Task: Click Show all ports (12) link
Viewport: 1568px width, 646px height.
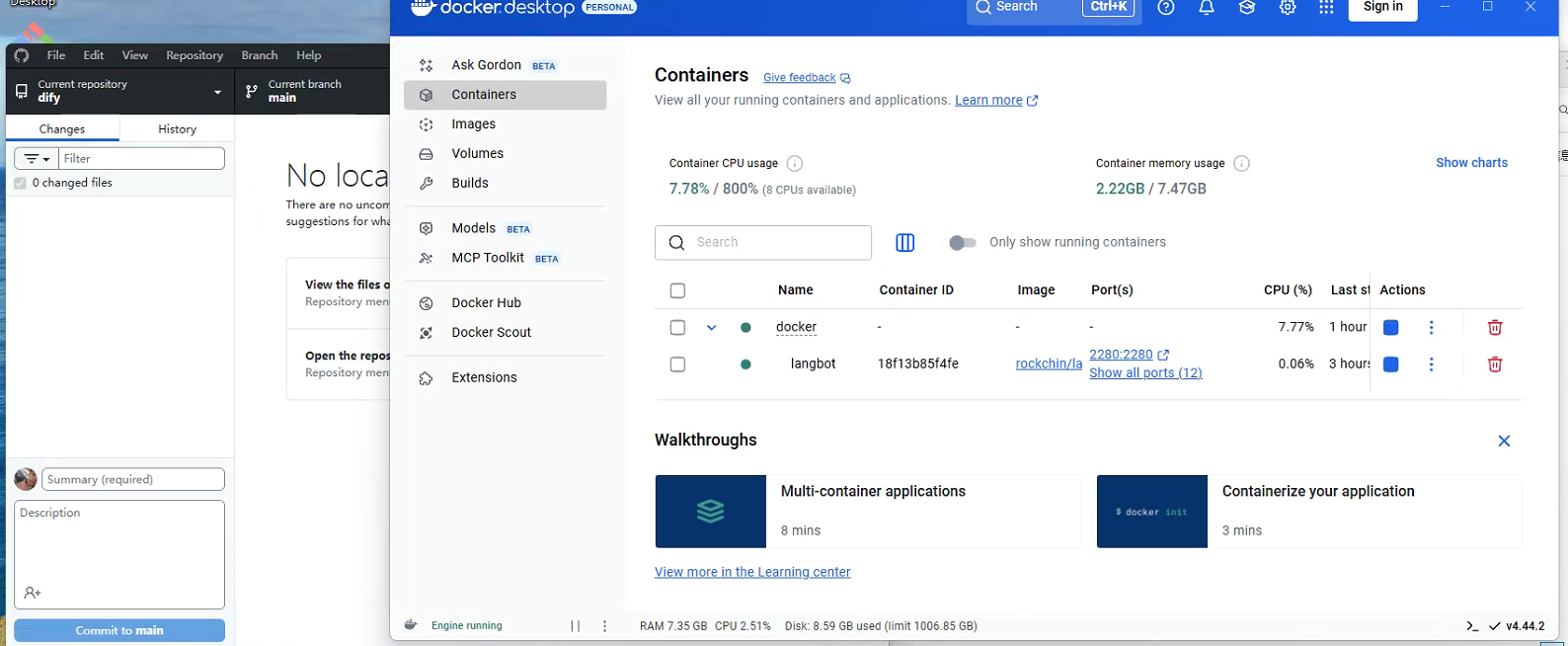Action: click(1145, 373)
